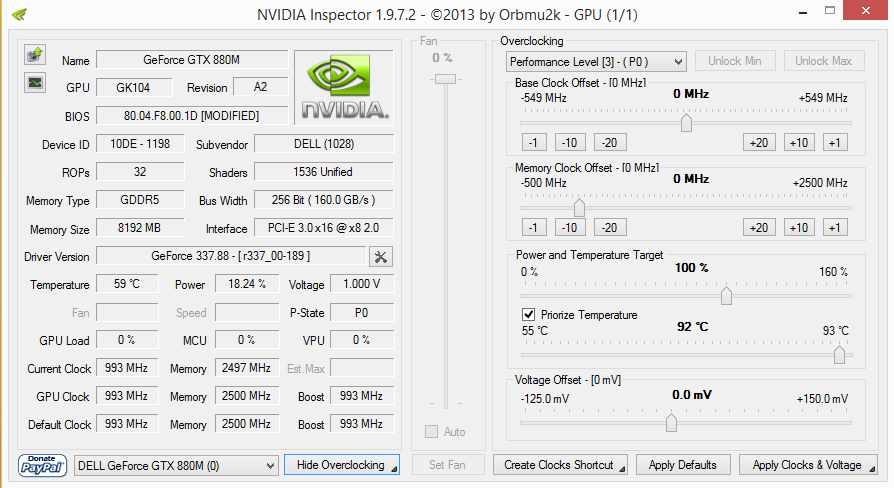Click Memory Clock Offset +20 button
The image size is (894, 488).
tap(759, 227)
